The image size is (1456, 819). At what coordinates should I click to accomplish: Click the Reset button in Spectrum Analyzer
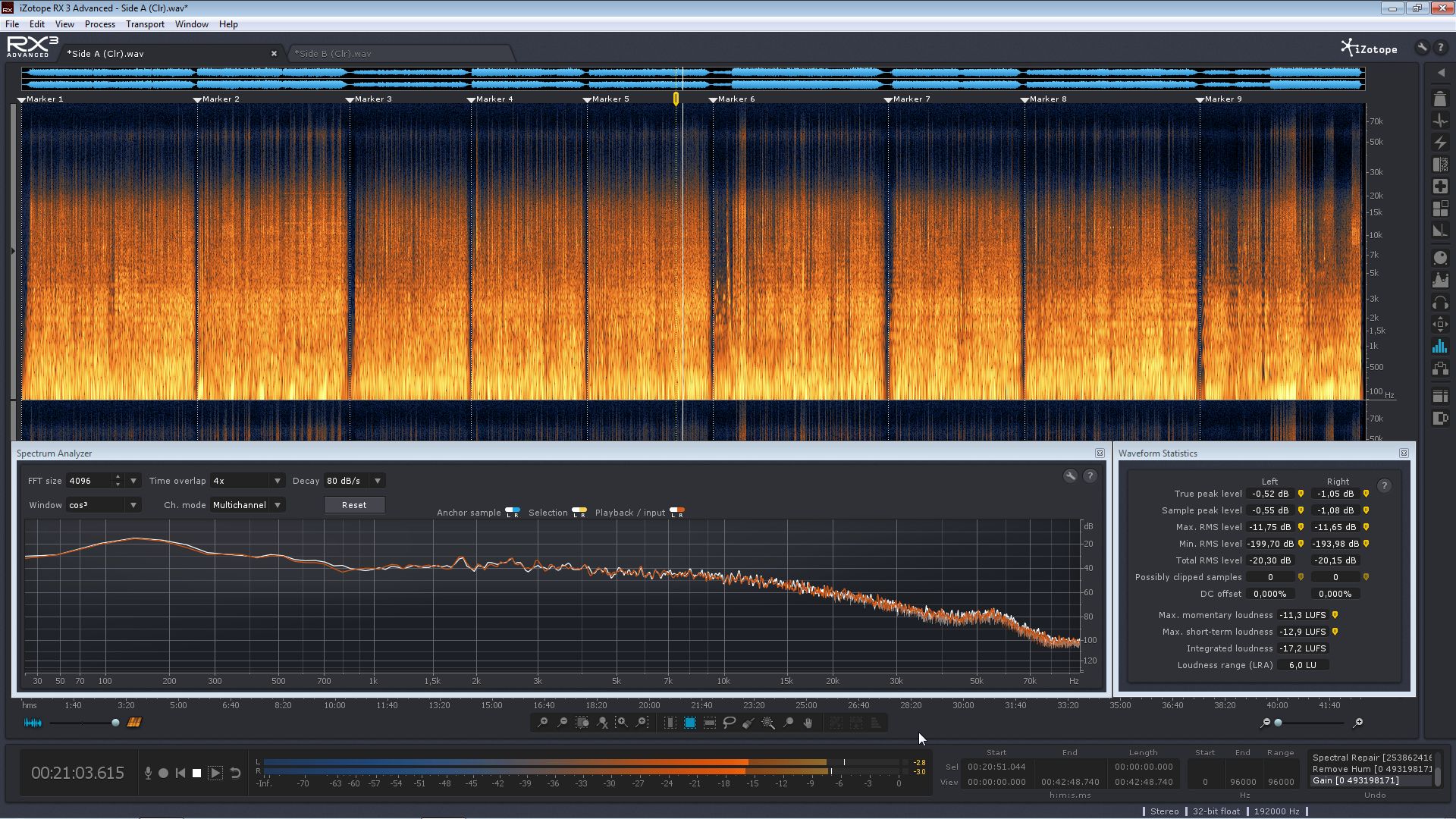pyautogui.click(x=354, y=505)
